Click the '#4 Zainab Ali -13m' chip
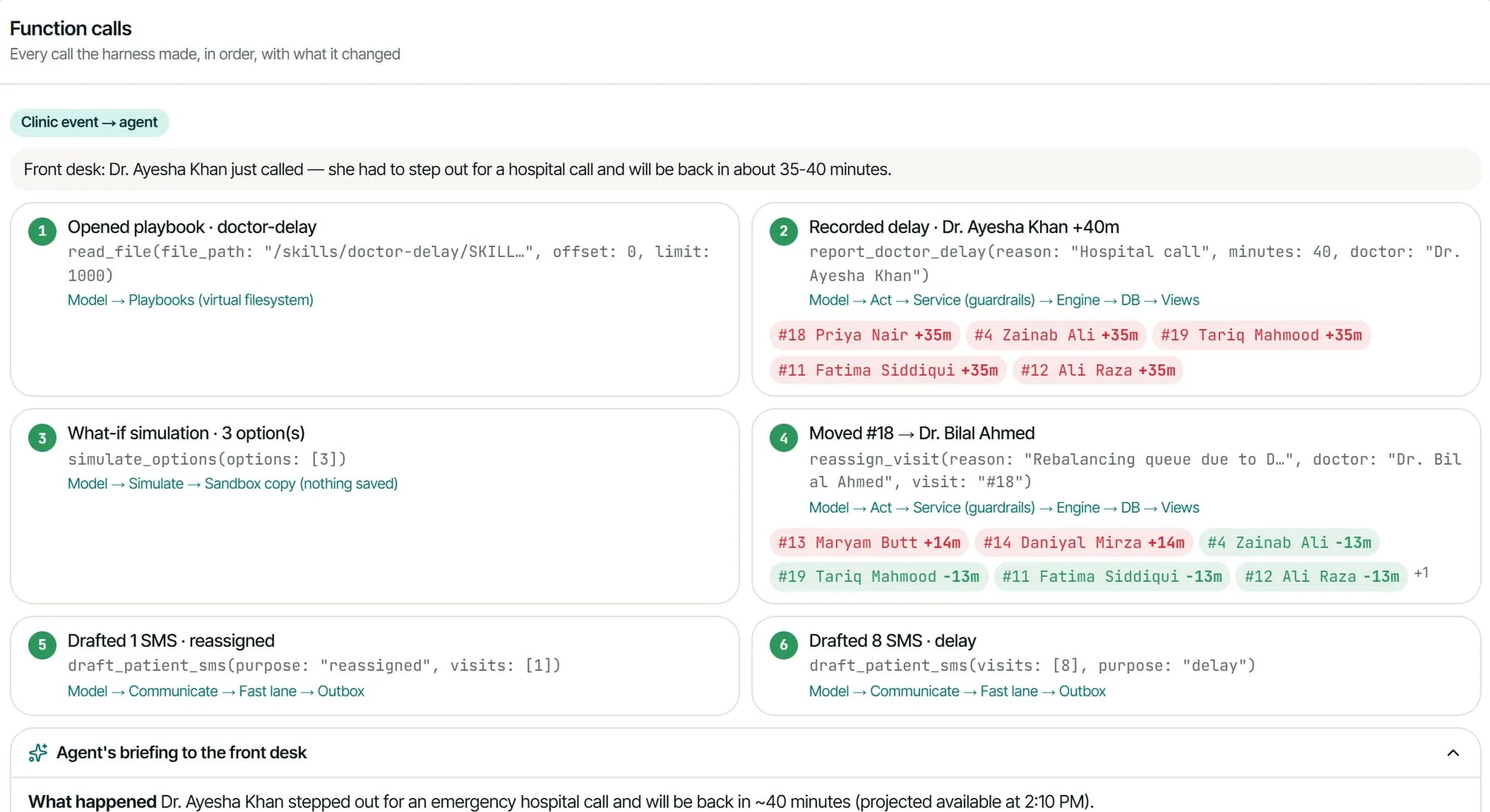1490x812 pixels. (x=1289, y=542)
